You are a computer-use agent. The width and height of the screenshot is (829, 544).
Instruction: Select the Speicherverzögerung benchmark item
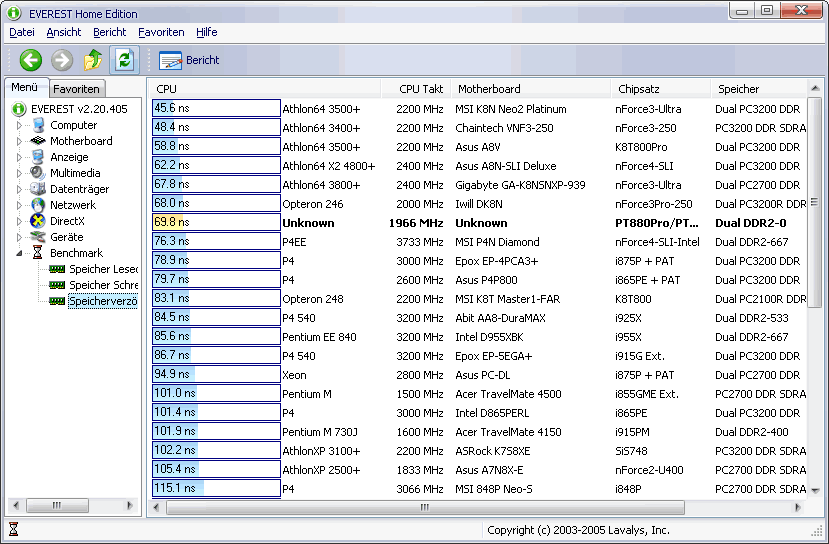[103, 301]
